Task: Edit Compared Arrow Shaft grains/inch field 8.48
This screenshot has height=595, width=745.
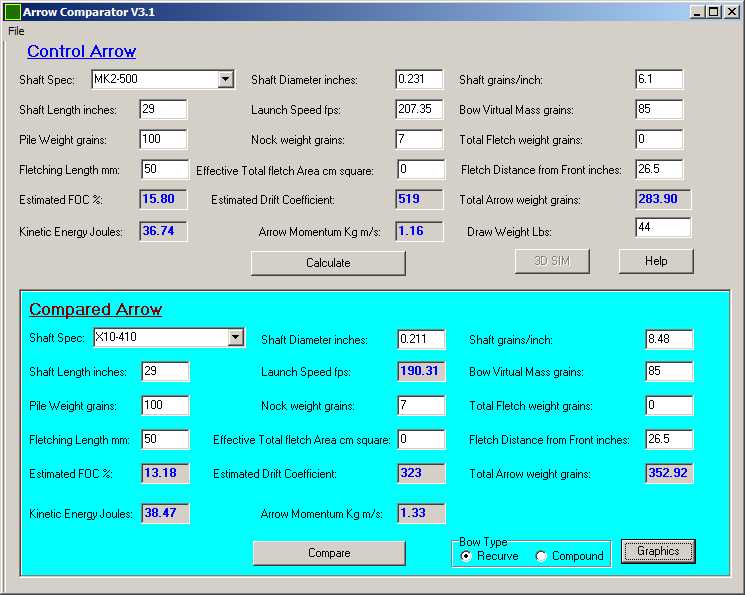Action: pyautogui.click(x=669, y=339)
